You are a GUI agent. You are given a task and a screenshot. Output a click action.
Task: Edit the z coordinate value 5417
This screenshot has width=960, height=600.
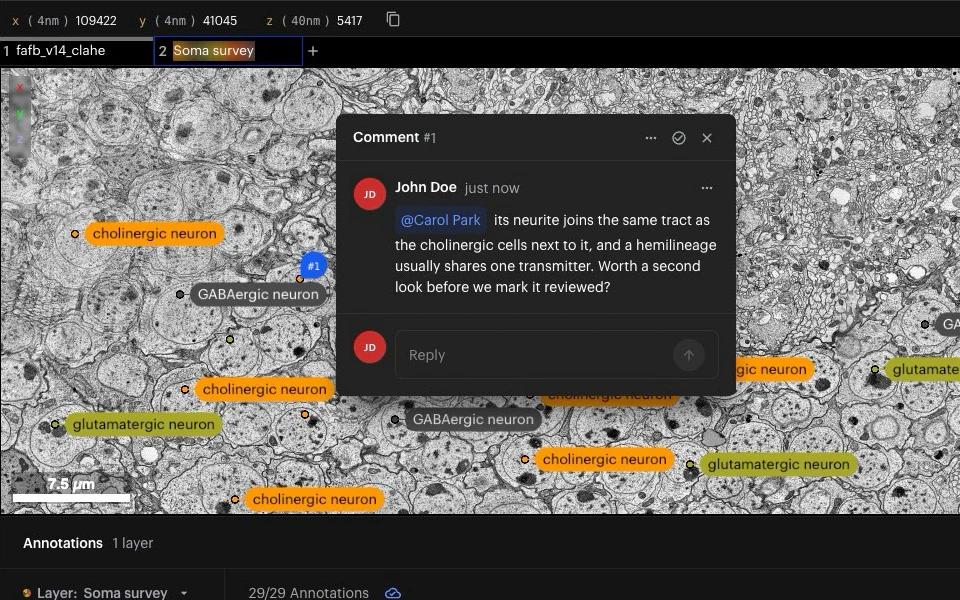(350, 20)
